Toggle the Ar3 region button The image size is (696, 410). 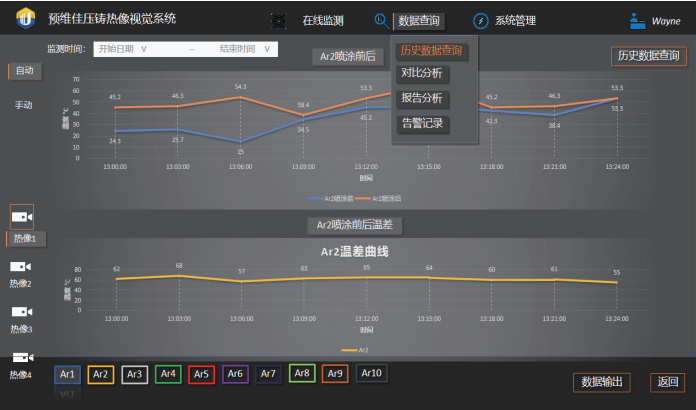coord(134,375)
